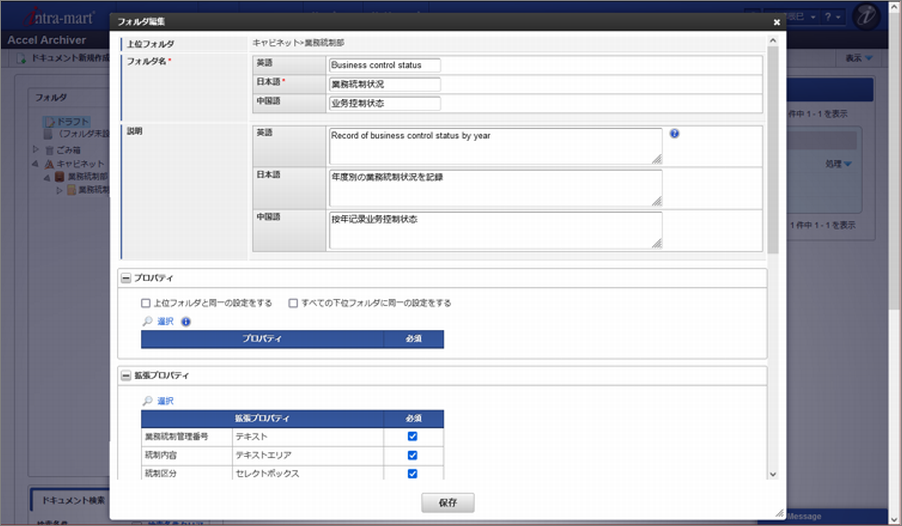Edit the Chinese description textarea

pyautogui.click(x=495, y=230)
